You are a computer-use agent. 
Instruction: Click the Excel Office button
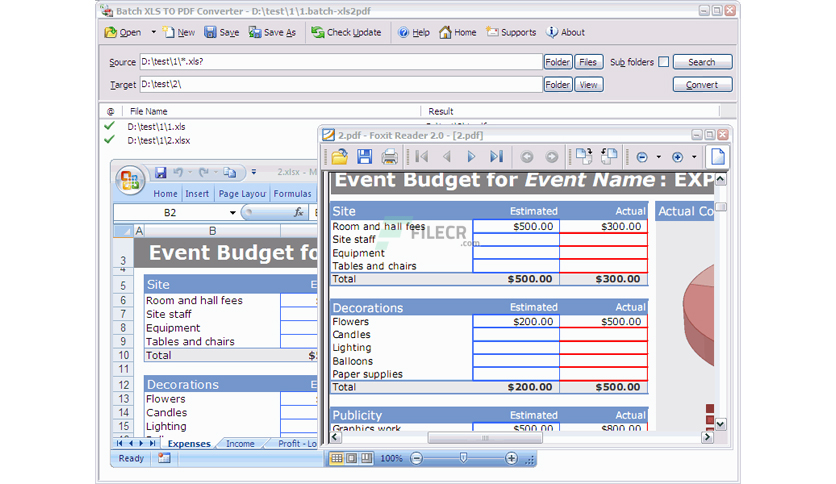coord(130,179)
